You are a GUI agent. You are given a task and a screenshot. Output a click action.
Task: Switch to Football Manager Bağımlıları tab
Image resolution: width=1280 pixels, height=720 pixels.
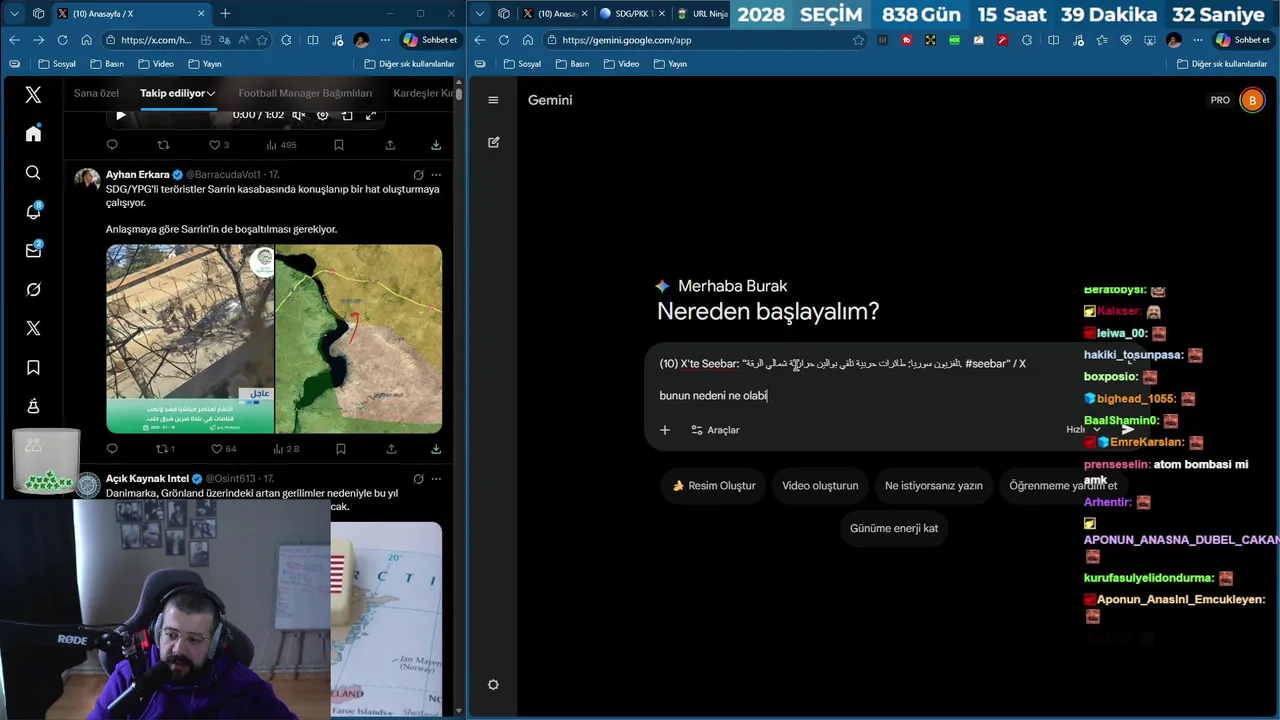pos(305,93)
